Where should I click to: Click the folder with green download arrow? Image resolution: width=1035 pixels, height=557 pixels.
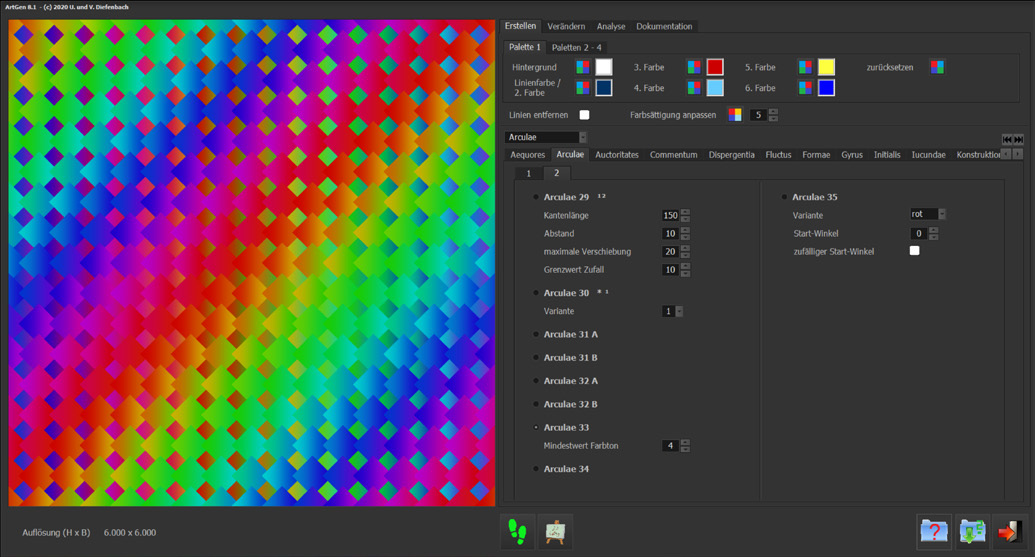pos(971,531)
